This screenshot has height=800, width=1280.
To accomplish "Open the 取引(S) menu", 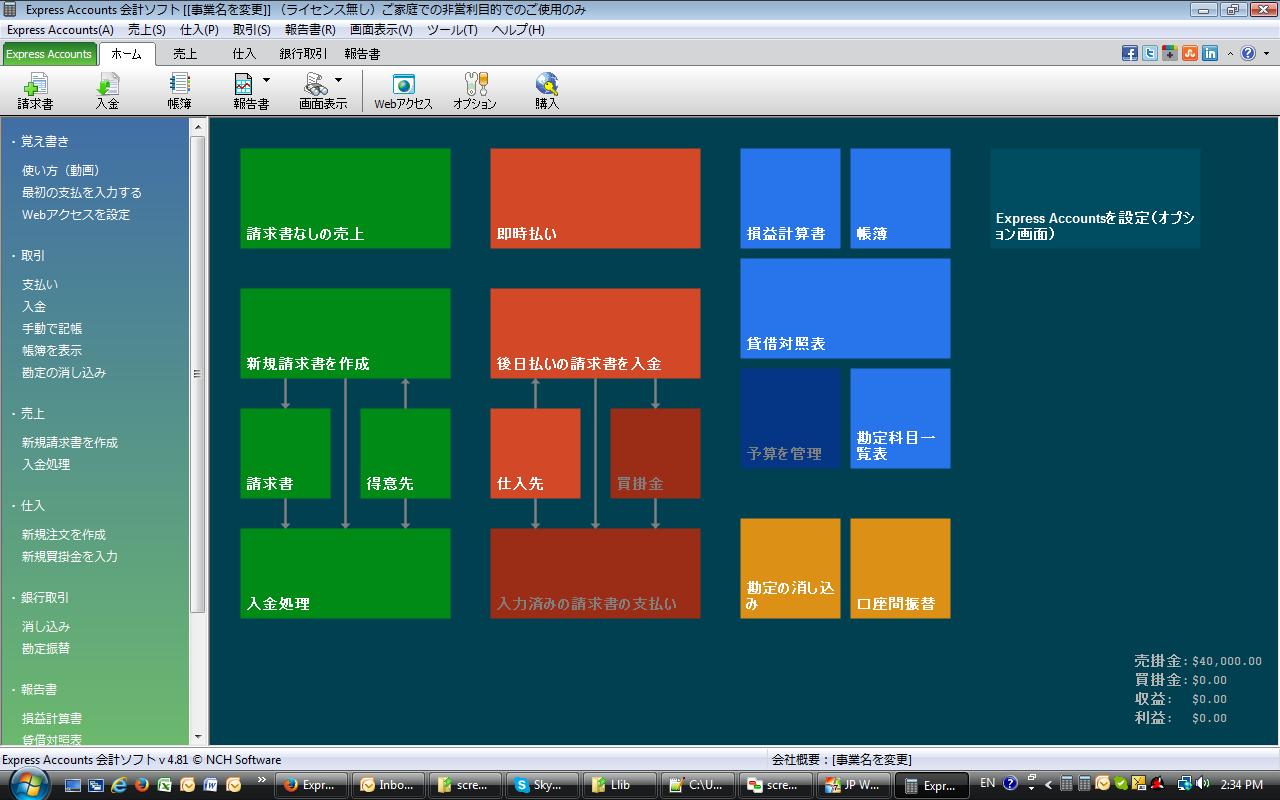I will pos(251,30).
